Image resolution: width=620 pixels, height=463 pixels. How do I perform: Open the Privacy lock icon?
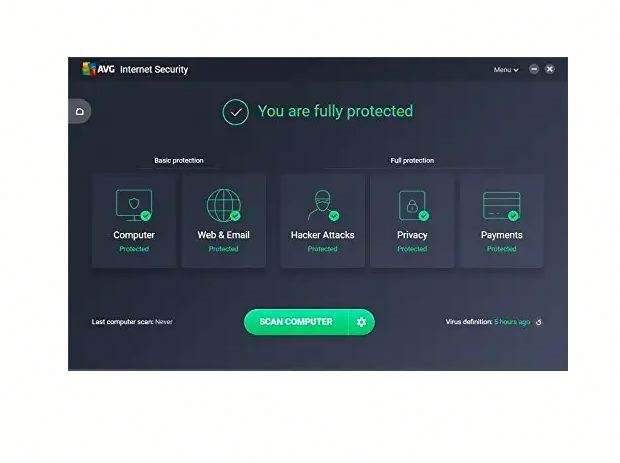pyautogui.click(x=413, y=205)
